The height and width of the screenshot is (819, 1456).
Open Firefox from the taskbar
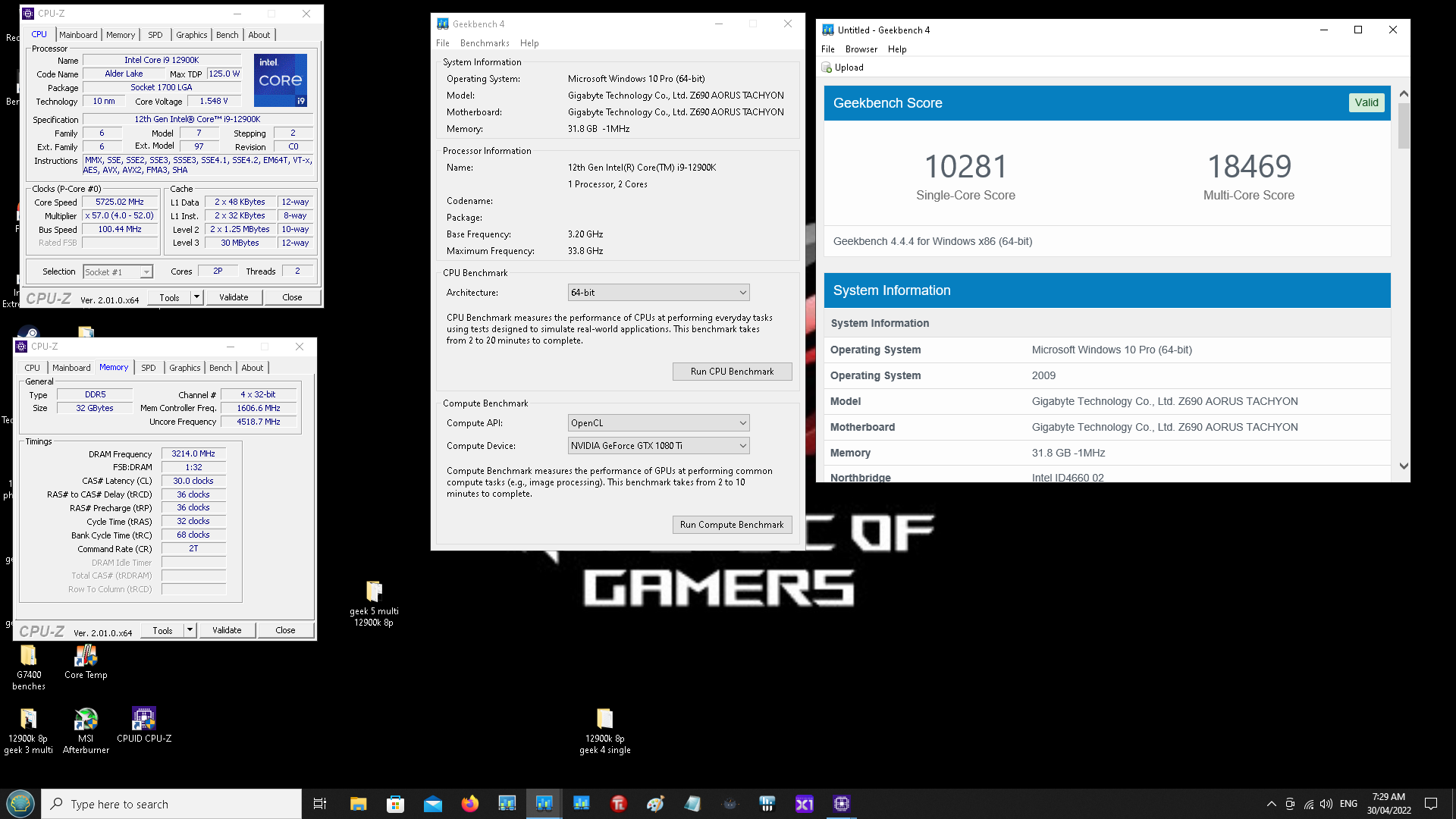[469, 804]
